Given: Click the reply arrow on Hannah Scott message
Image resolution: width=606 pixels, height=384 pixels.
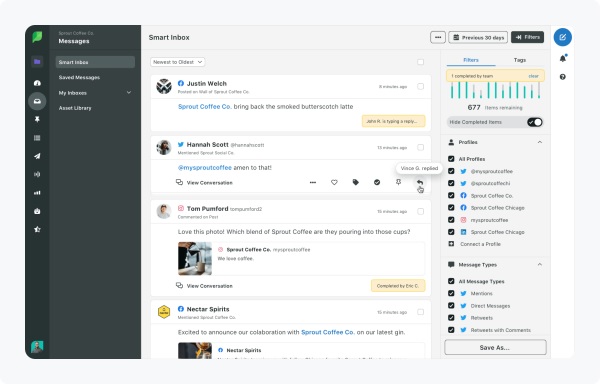Looking at the screenshot, I should 420,182.
